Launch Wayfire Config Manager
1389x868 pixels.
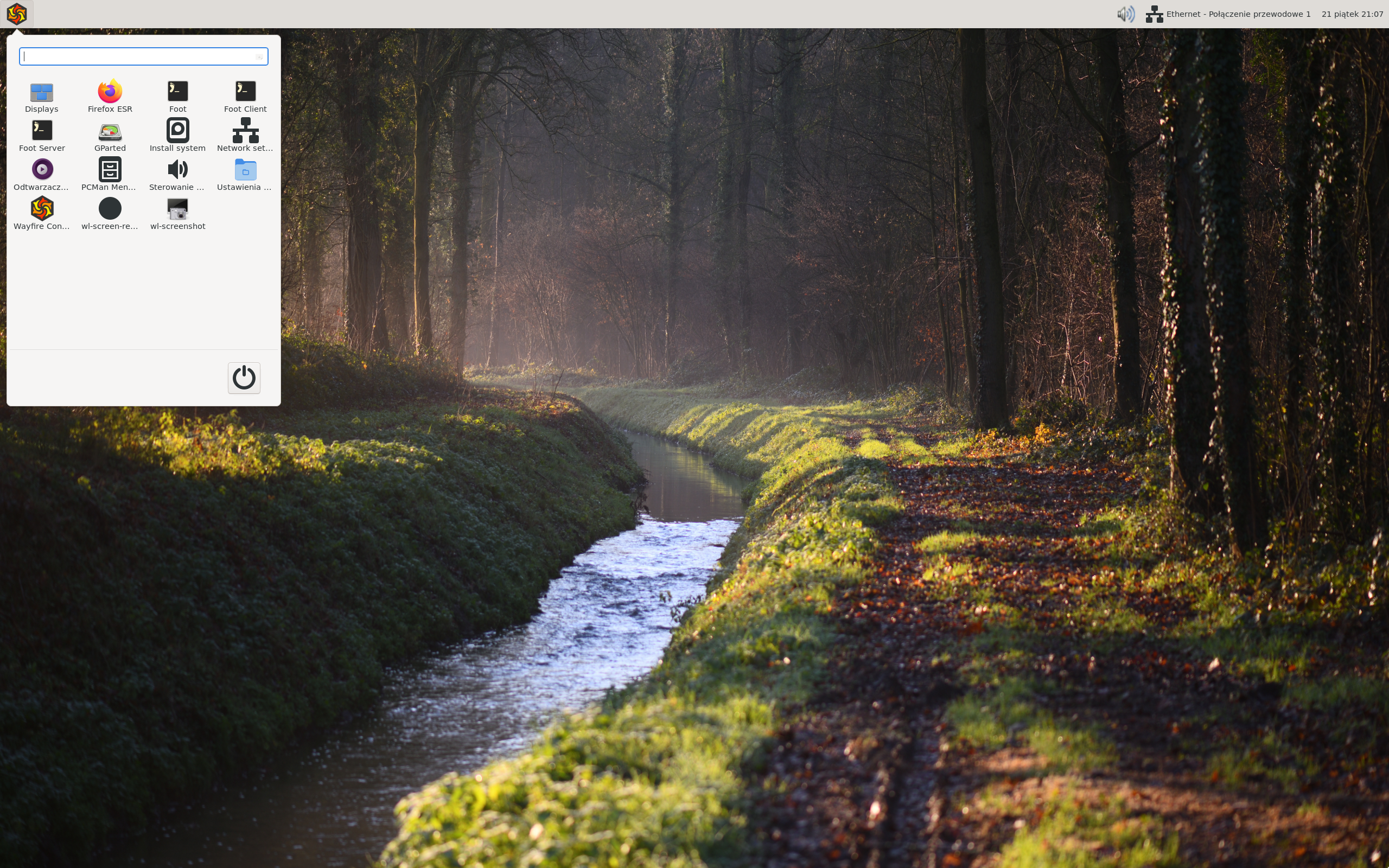pos(42,214)
